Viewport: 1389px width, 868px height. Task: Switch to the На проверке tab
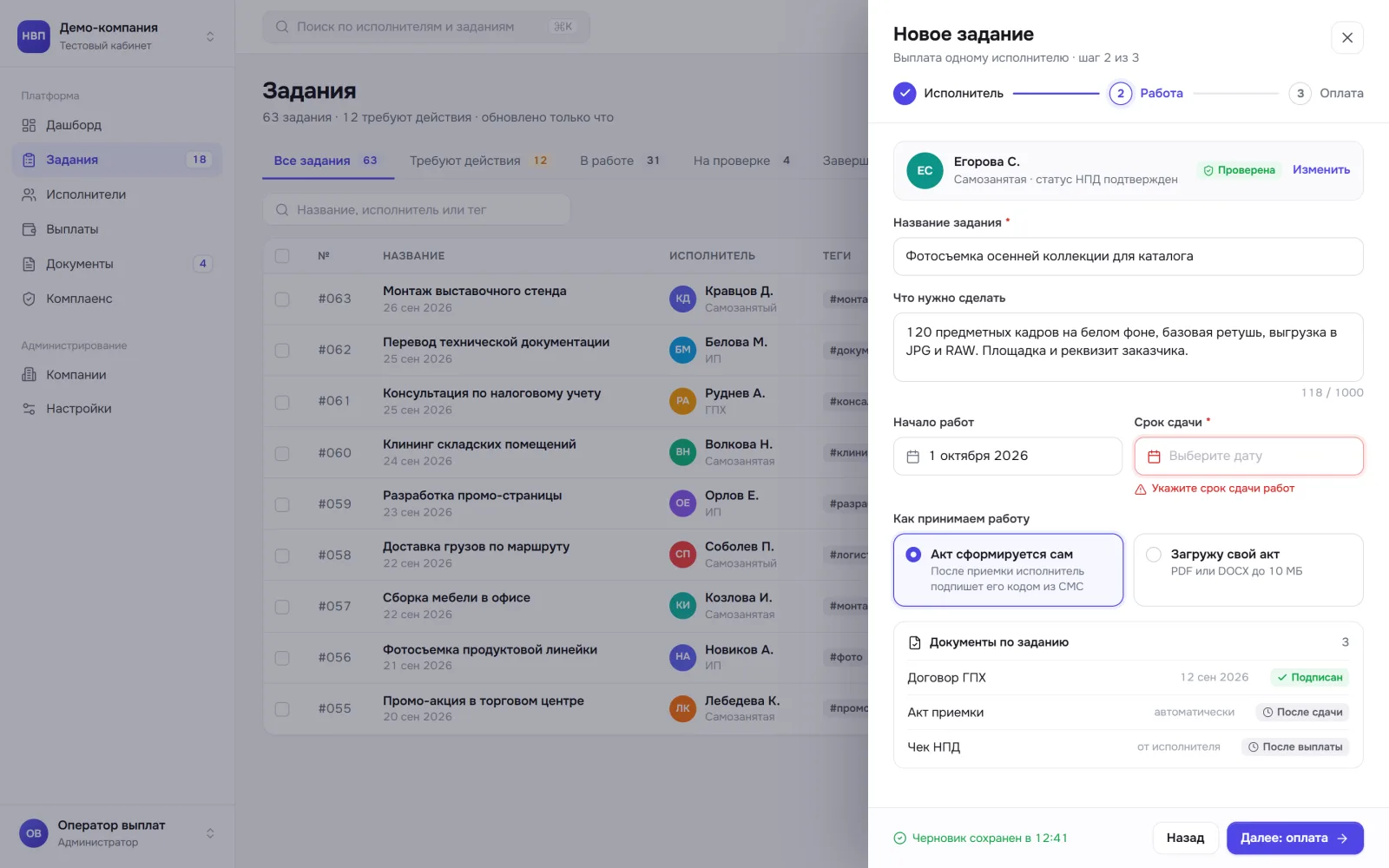[742, 161]
